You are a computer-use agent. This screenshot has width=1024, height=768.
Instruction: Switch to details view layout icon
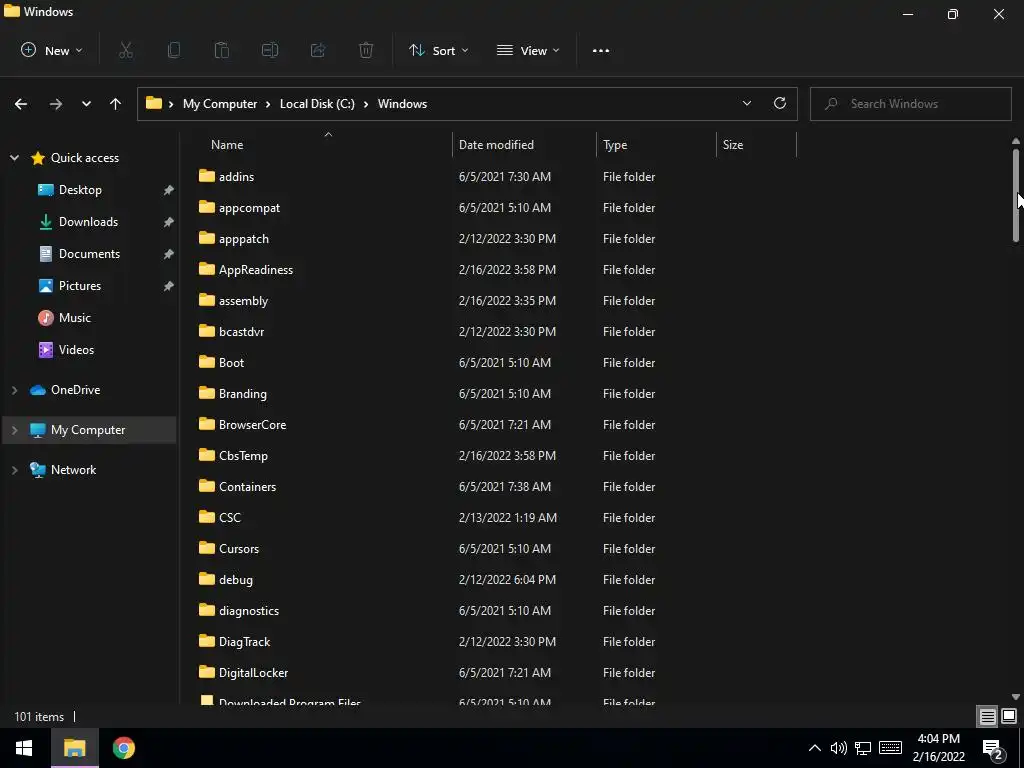(987, 716)
